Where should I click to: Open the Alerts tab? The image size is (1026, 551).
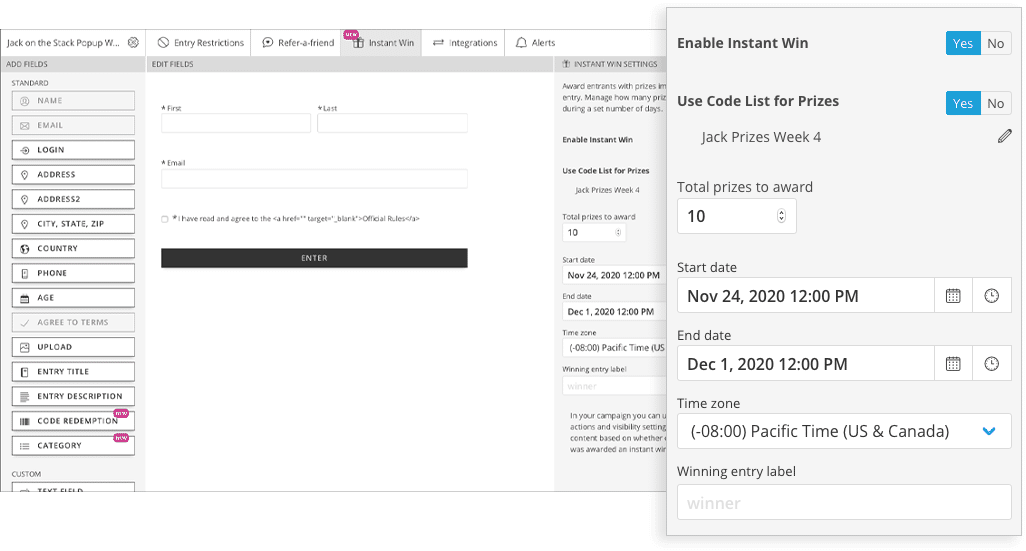pos(536,43)
